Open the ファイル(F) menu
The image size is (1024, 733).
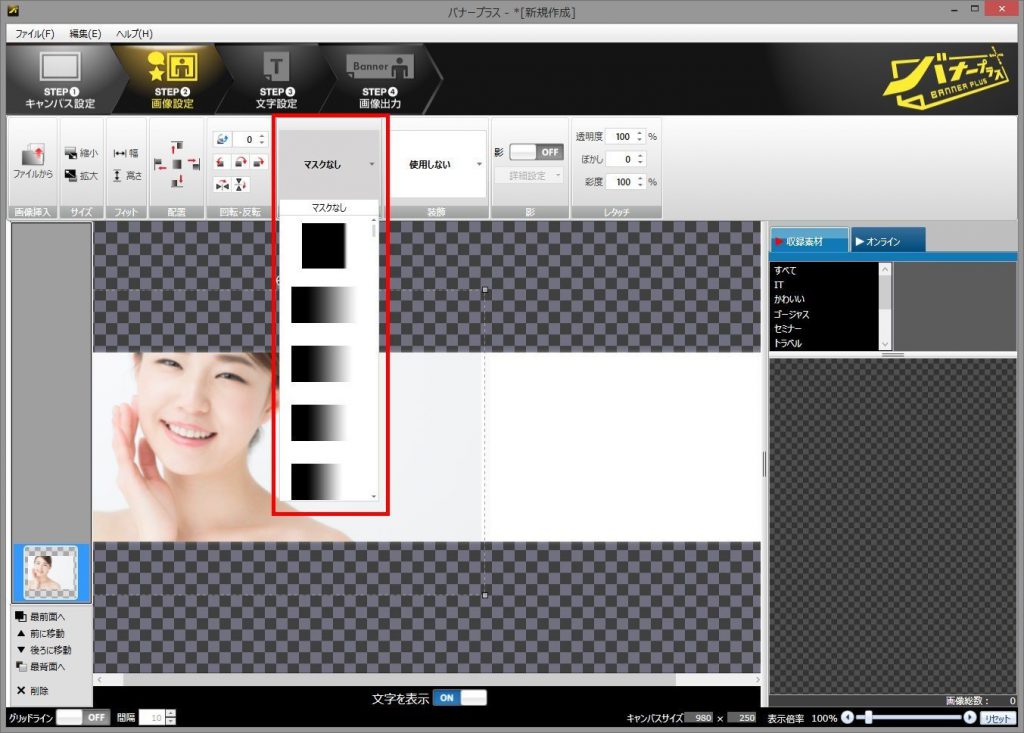click(35, 33)
